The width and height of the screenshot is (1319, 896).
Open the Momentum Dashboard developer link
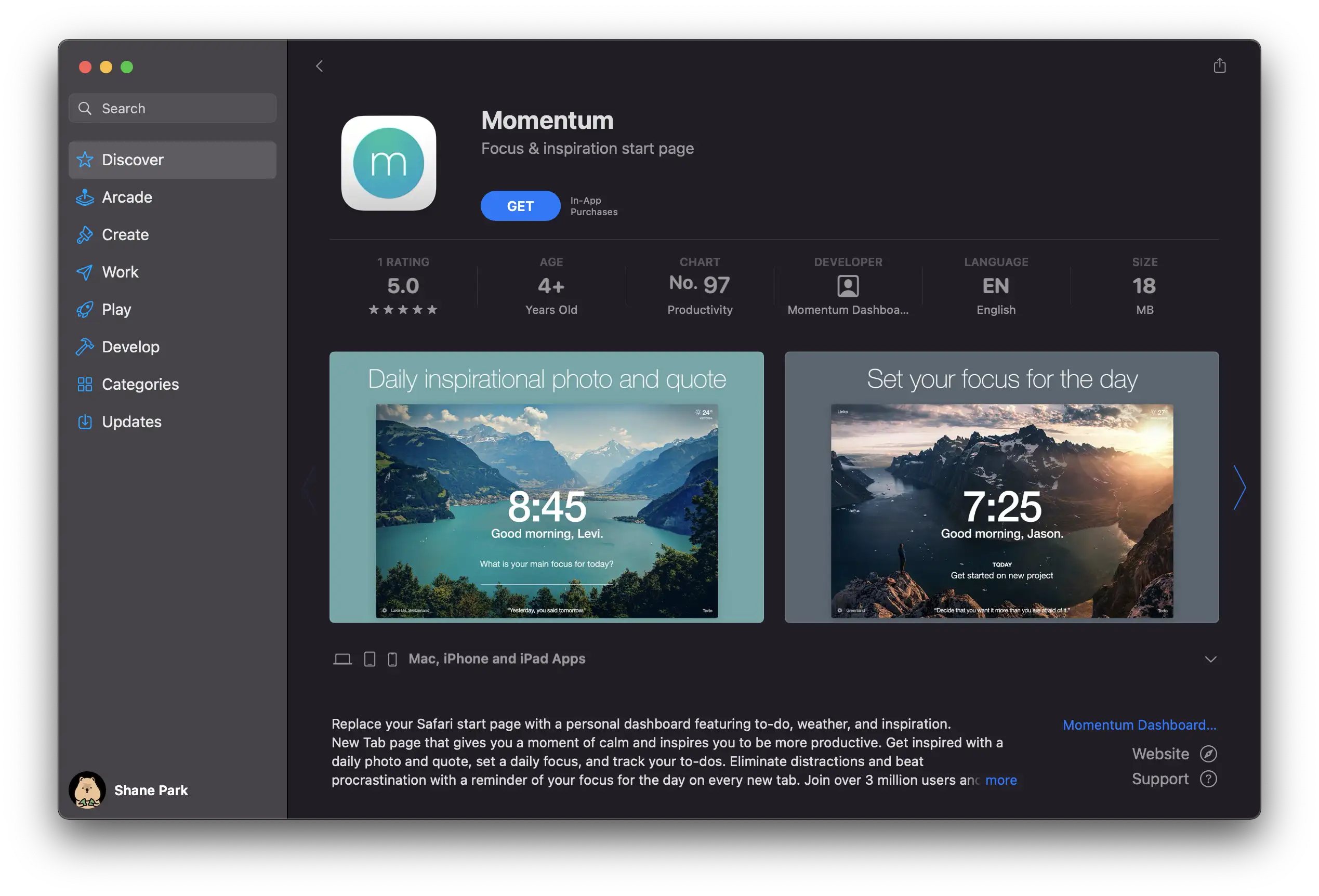[x=1139, y=724]
